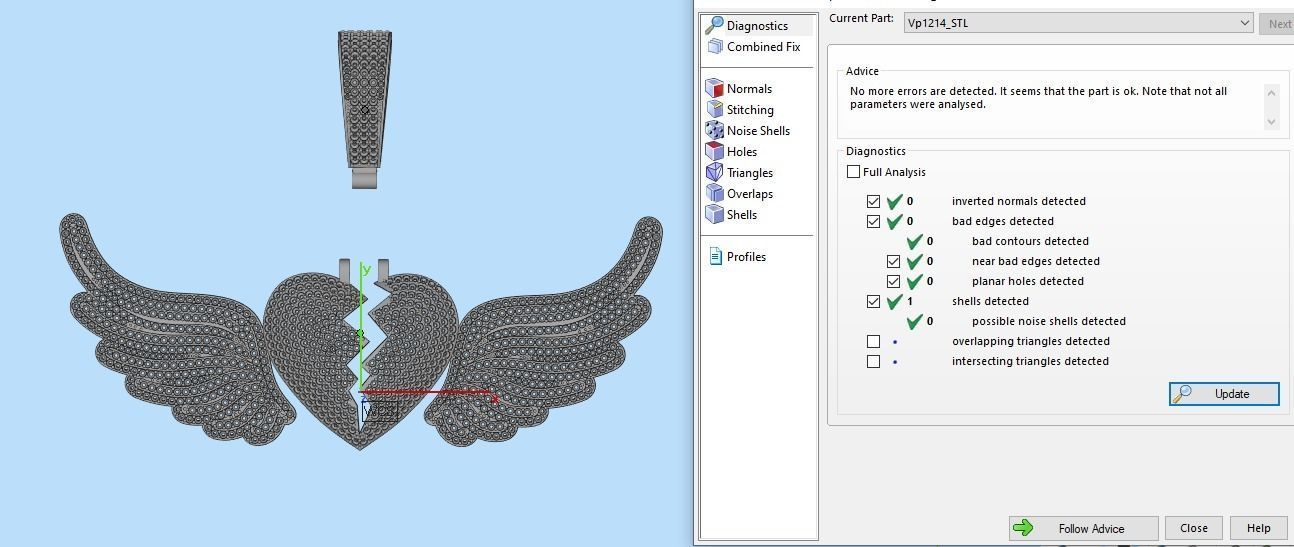Uncheck near bad edges detection

(x=893, y=261)
